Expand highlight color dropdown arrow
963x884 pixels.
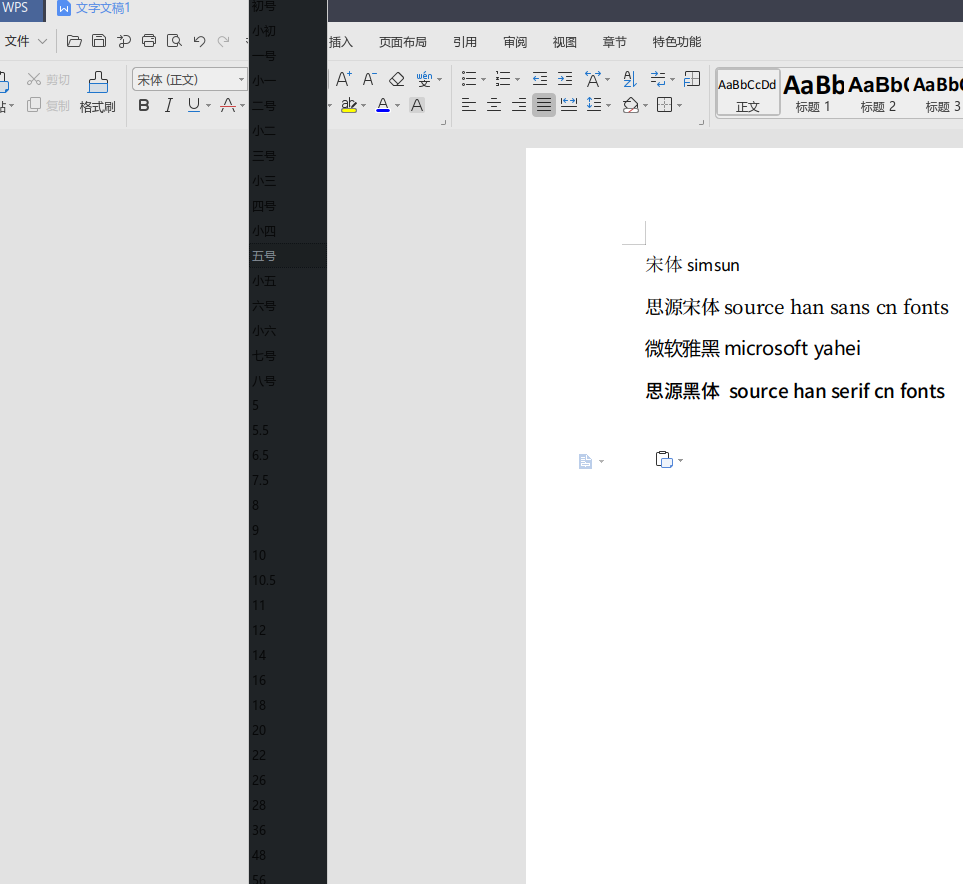point(364,106)
